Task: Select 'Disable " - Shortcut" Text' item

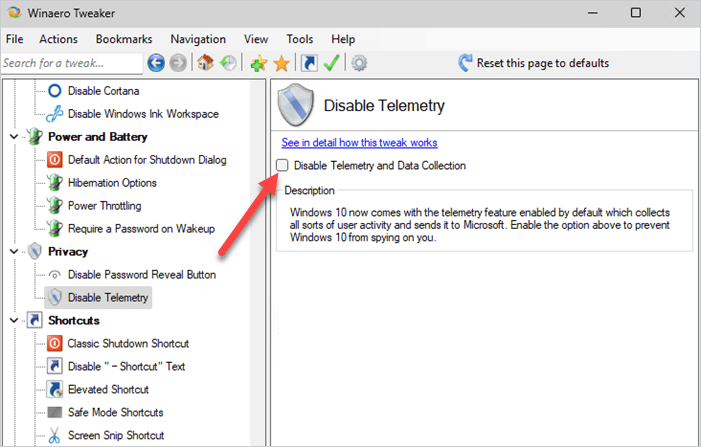Action: click(127, 367)
